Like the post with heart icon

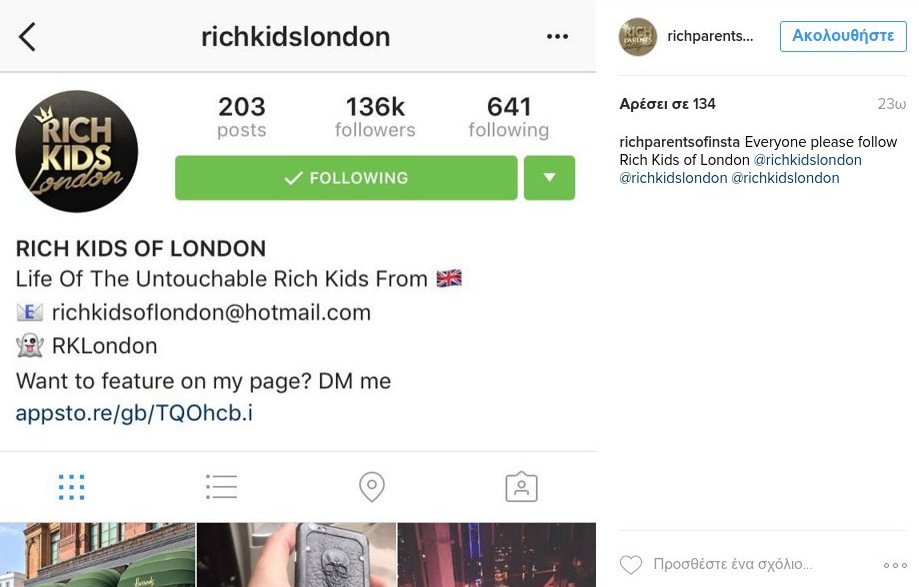(x=631, y=565)
